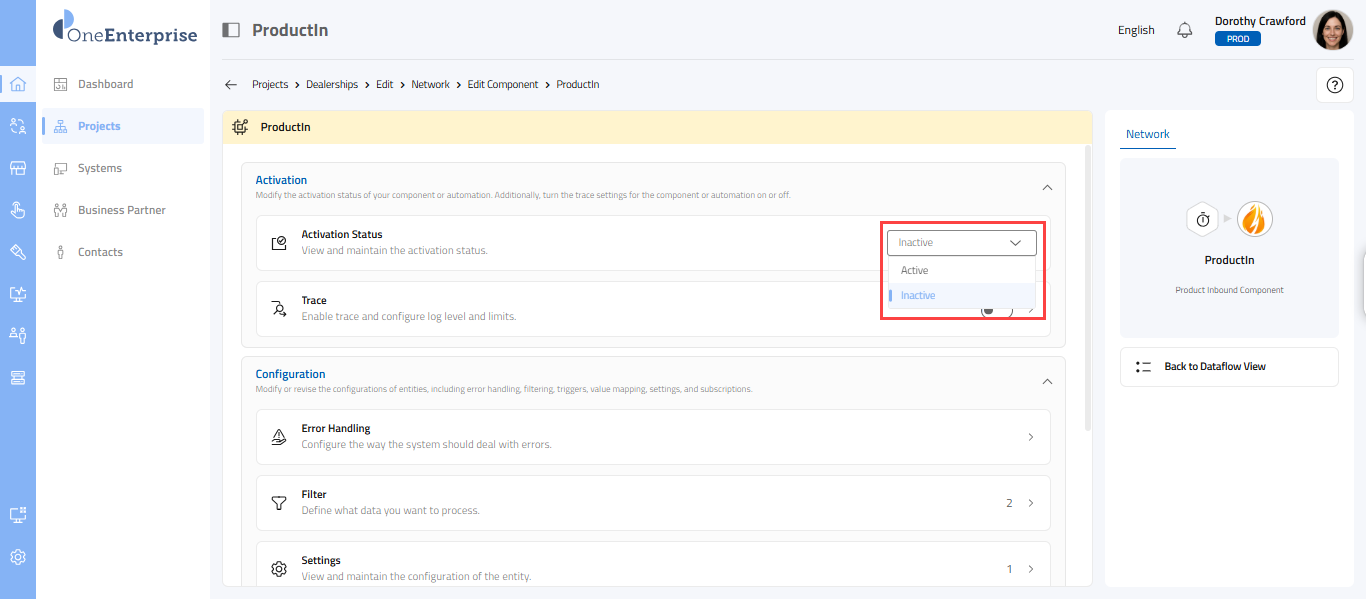The image size is (1366, 599).
Task: Click the home icon in left rail
Action: [x=17, y=84]
